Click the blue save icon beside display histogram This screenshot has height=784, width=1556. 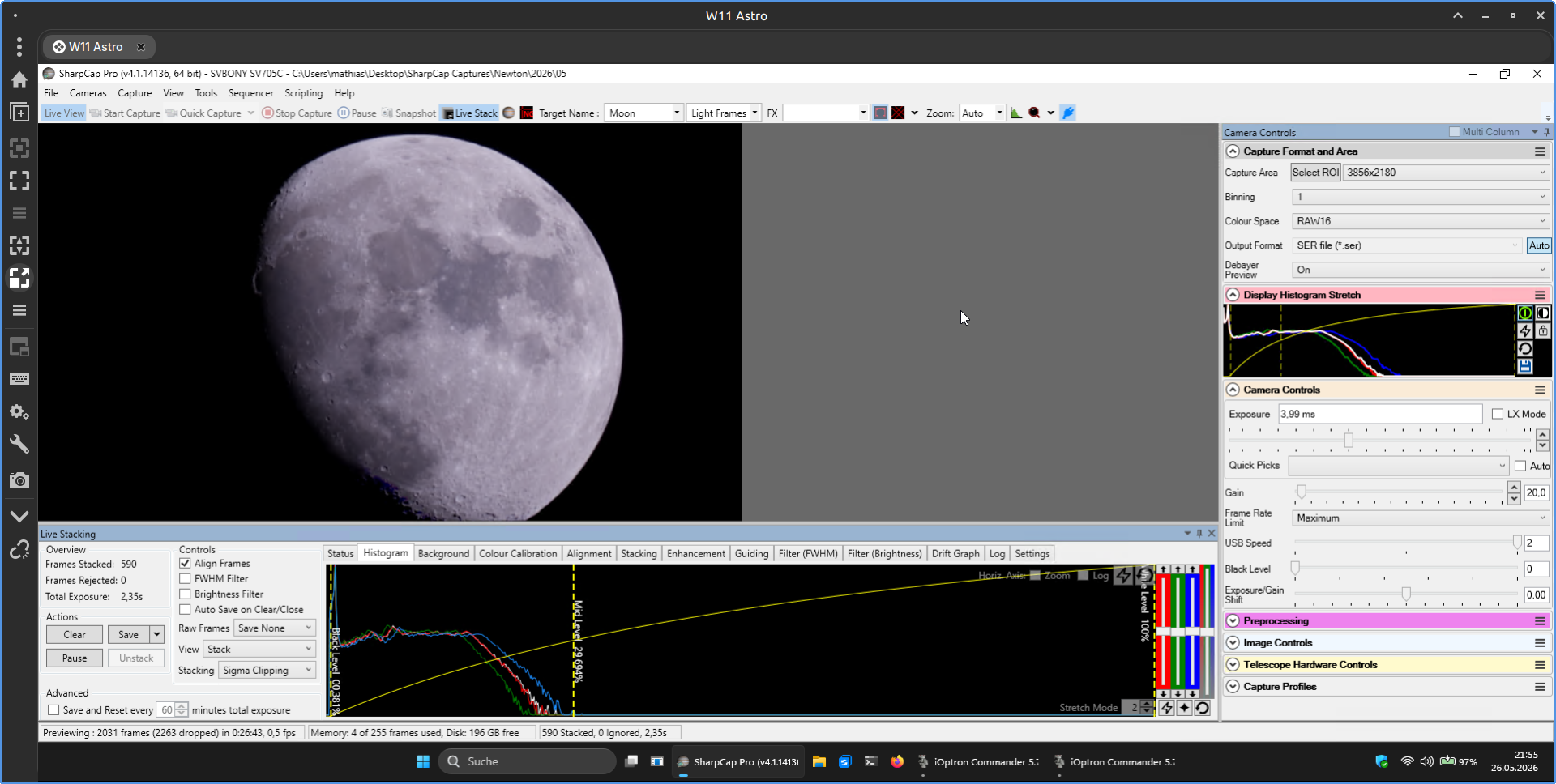point(1525,367)
